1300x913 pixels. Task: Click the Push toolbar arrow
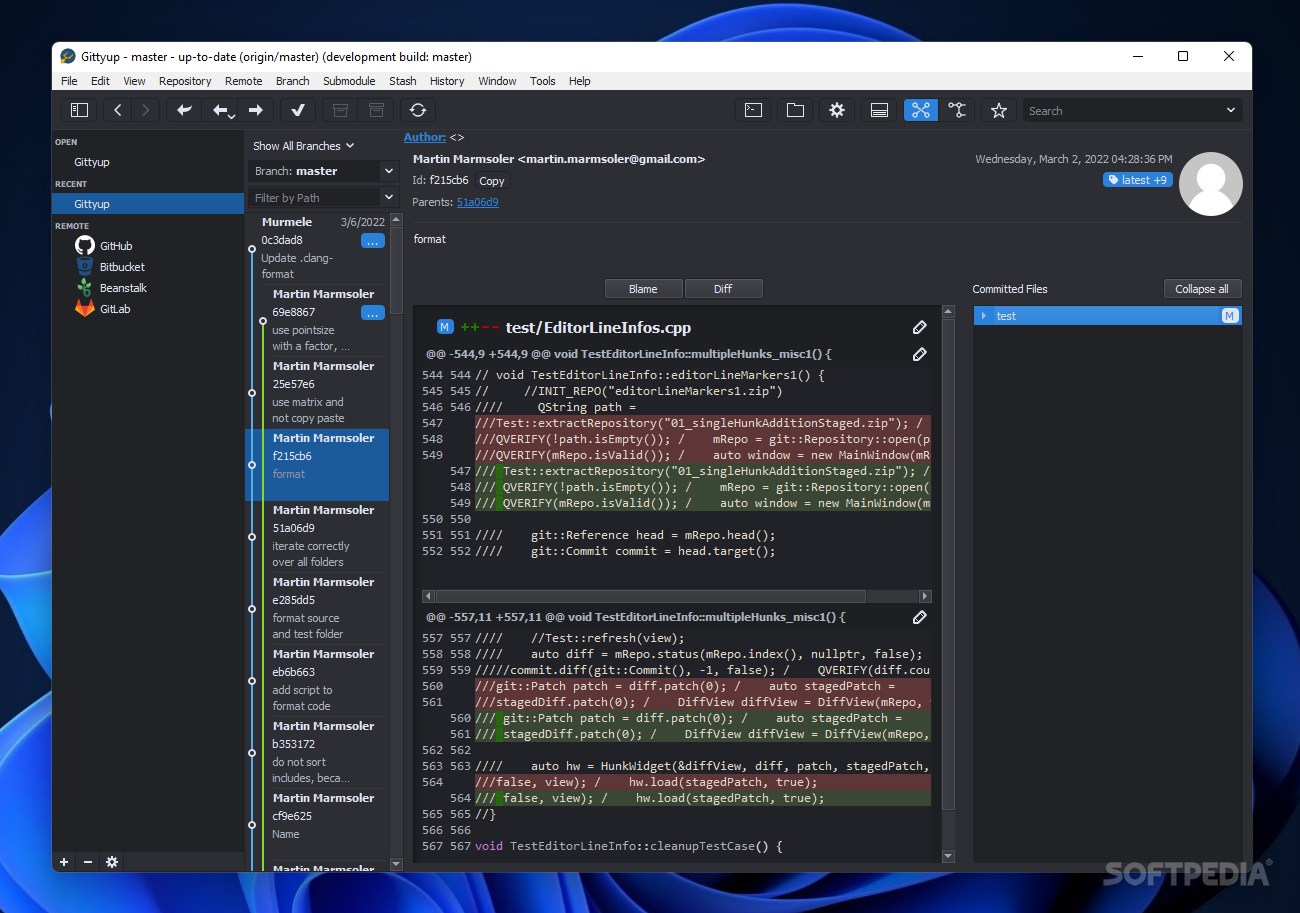[x=256, y=110]
